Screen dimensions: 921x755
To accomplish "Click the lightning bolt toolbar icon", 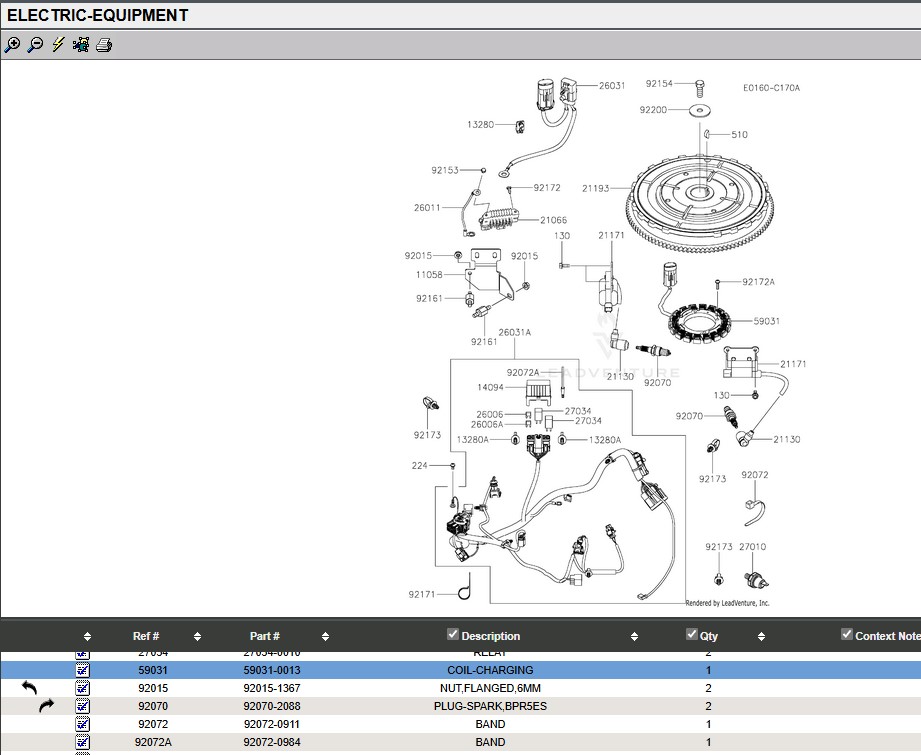I will tap(58, 45).
